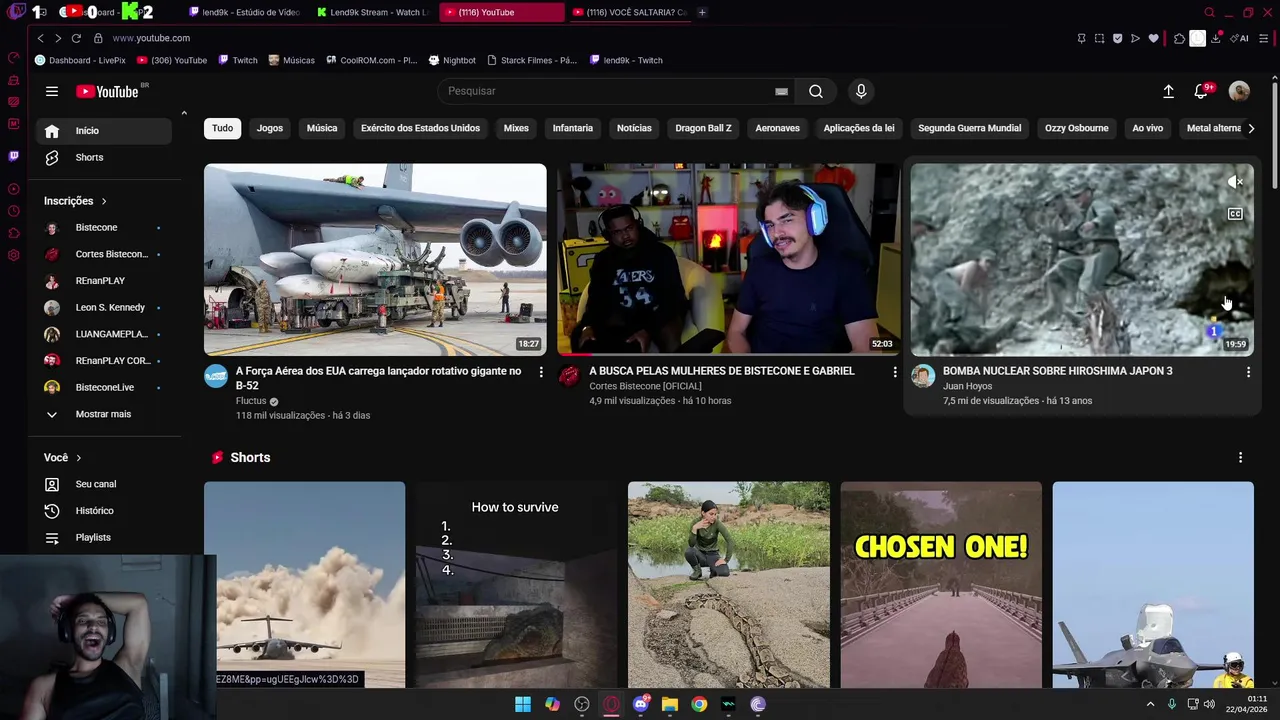Click the www.youtube.com address bar
This screenshot has width=1280, height=720.
click(151, 38)
